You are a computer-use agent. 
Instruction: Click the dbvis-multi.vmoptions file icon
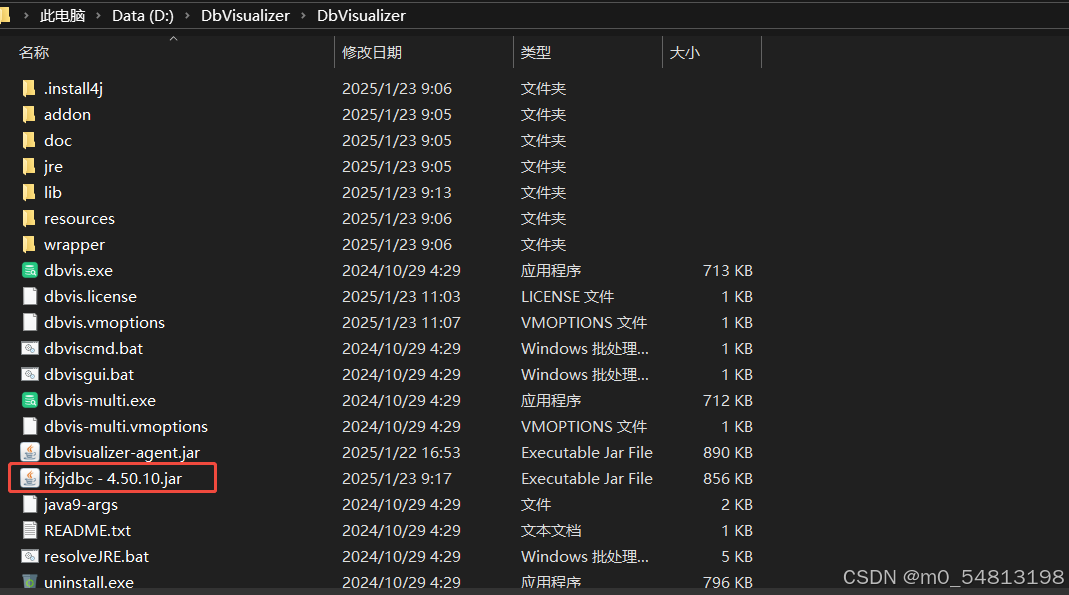tap(29, 426)
